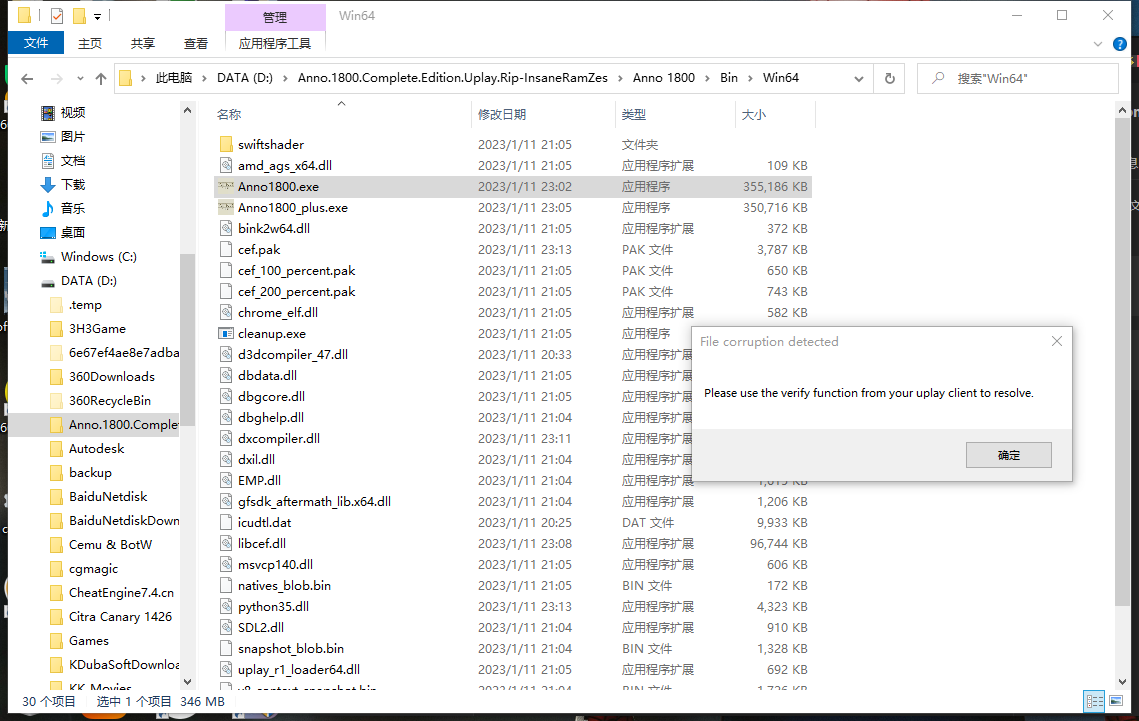Screen dimensions: 1139x721
Task: Click the Back navigation arrow
Action: 27,78
